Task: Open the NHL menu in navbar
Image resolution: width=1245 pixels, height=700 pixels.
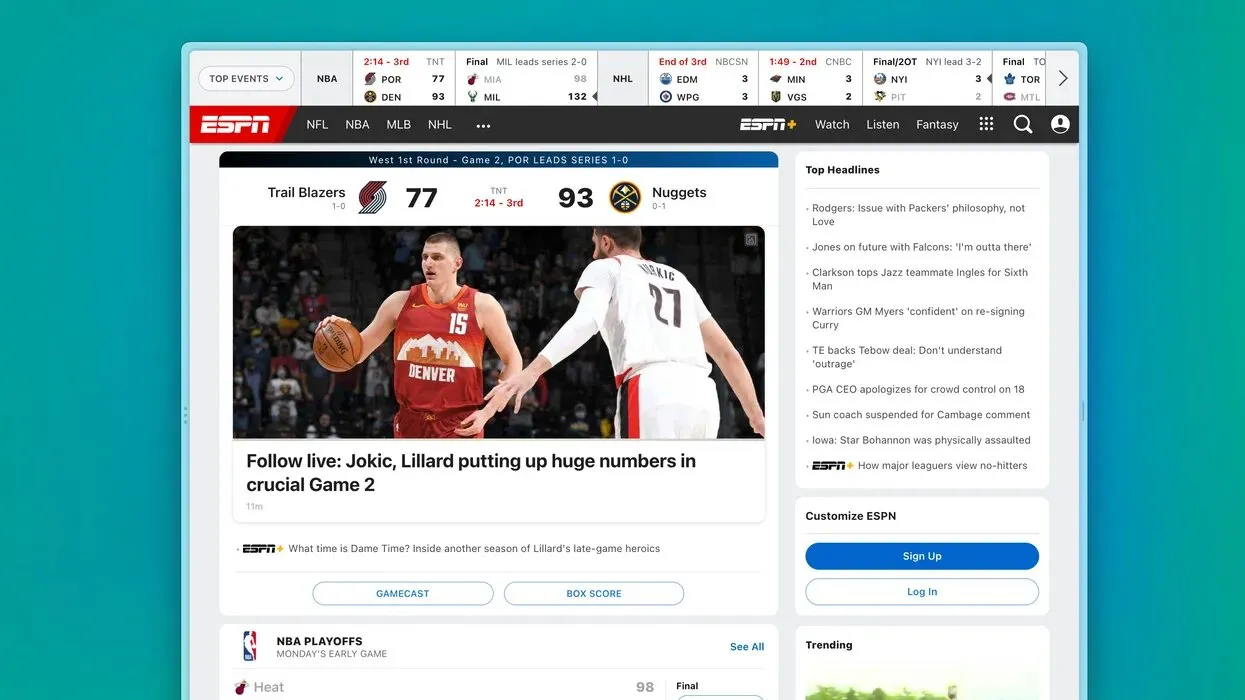Action: pyautogui.click(x=440, y=125)
